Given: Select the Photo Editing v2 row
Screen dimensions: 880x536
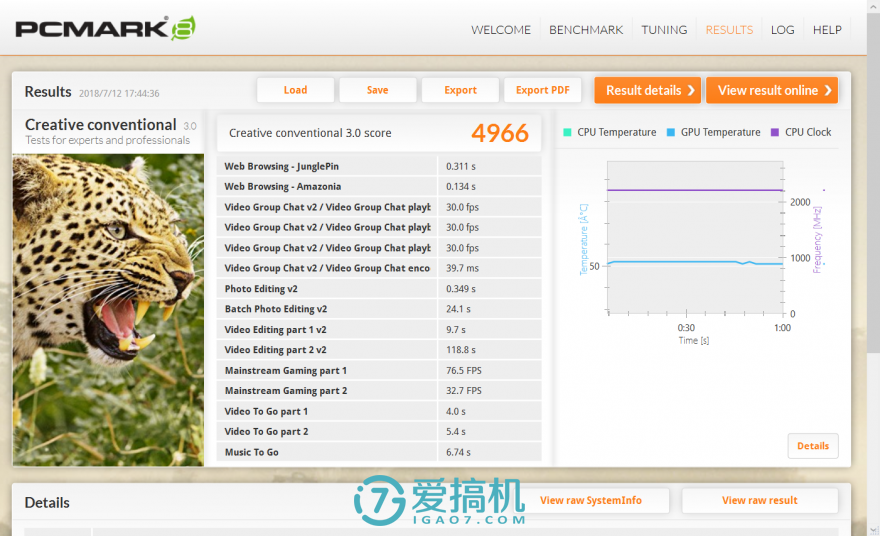Looking at the screenshot, I should 379,288.
